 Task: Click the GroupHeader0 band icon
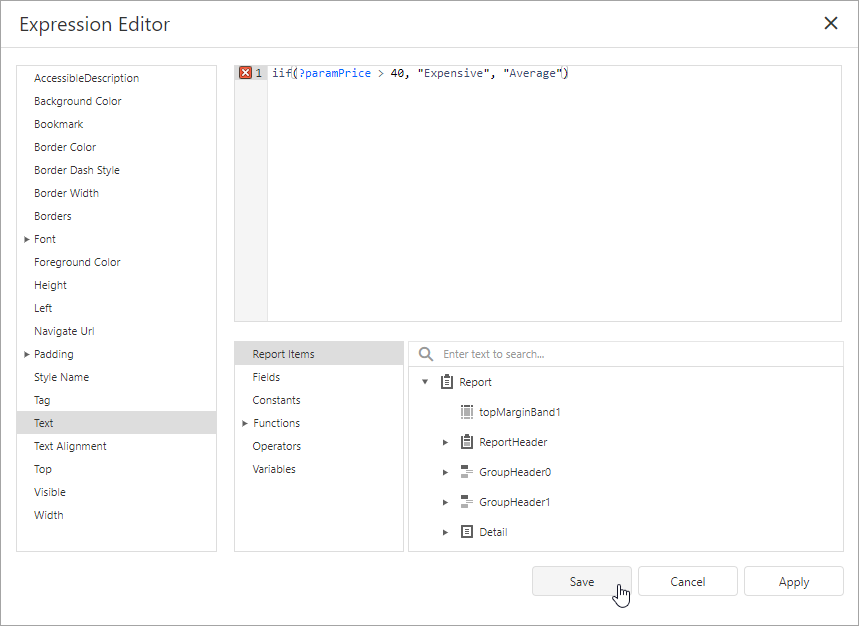click(466, 471)
